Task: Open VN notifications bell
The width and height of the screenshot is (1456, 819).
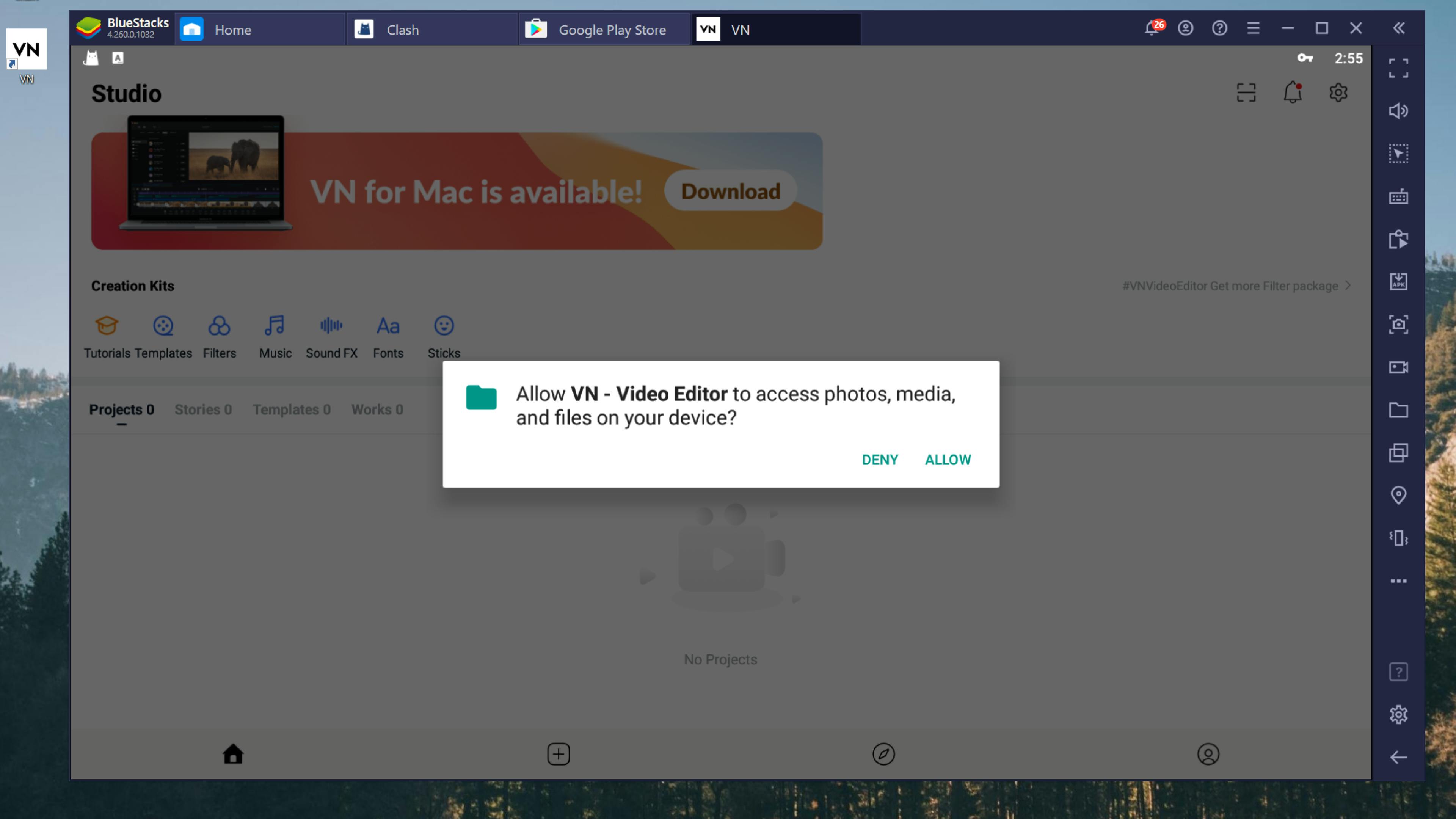Action: [1292, 93]
